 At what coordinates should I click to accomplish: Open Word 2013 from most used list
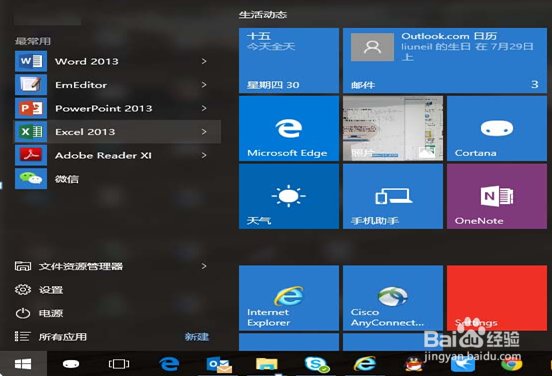click(x=117, y=61)
